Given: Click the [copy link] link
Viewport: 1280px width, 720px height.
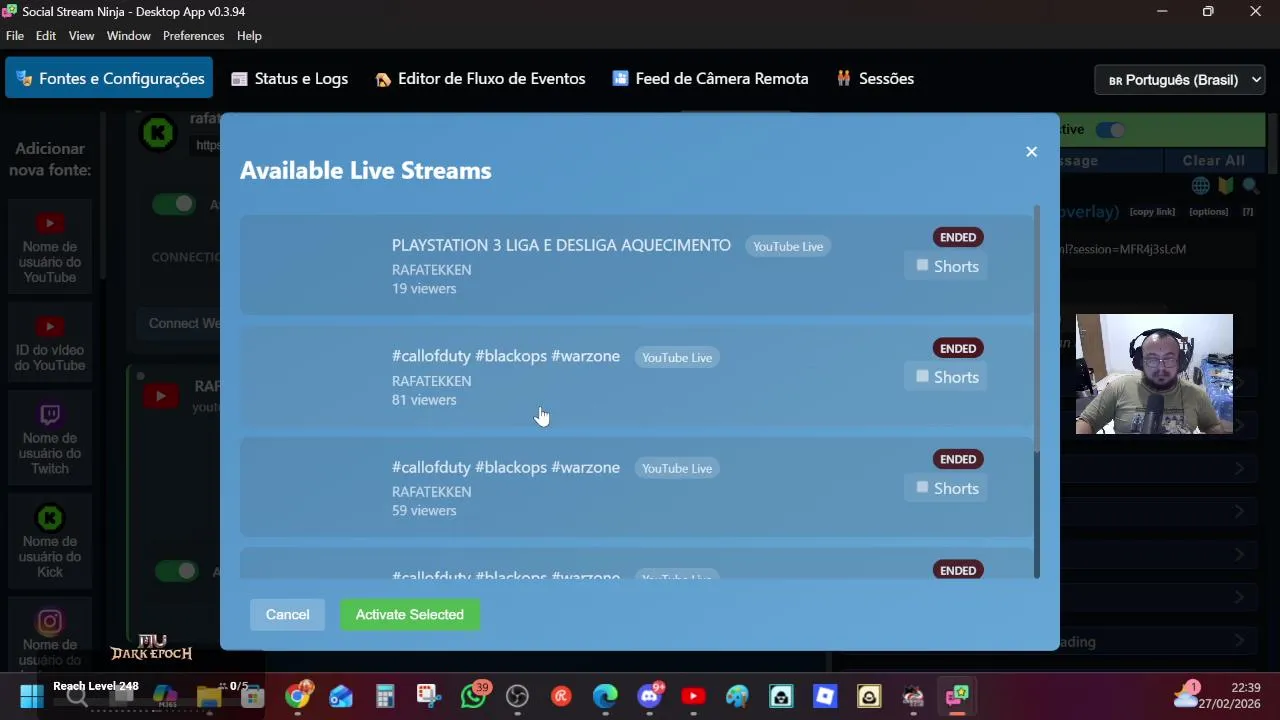Looking at the screenshot, I should (1152, 212).
